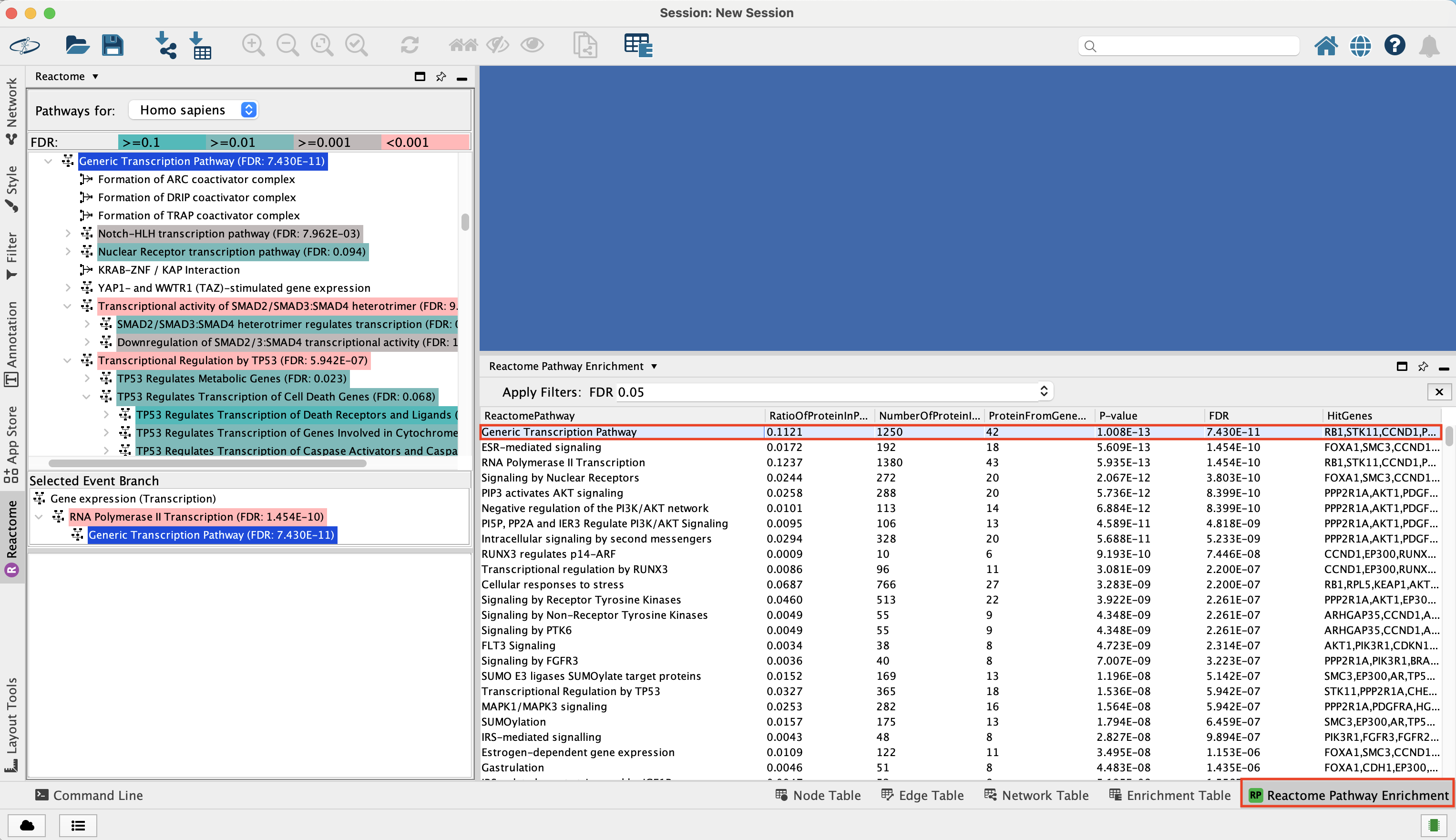Screen dimensions: 1456x840
Task: Click the Command Line button
Action: [89, 795]
